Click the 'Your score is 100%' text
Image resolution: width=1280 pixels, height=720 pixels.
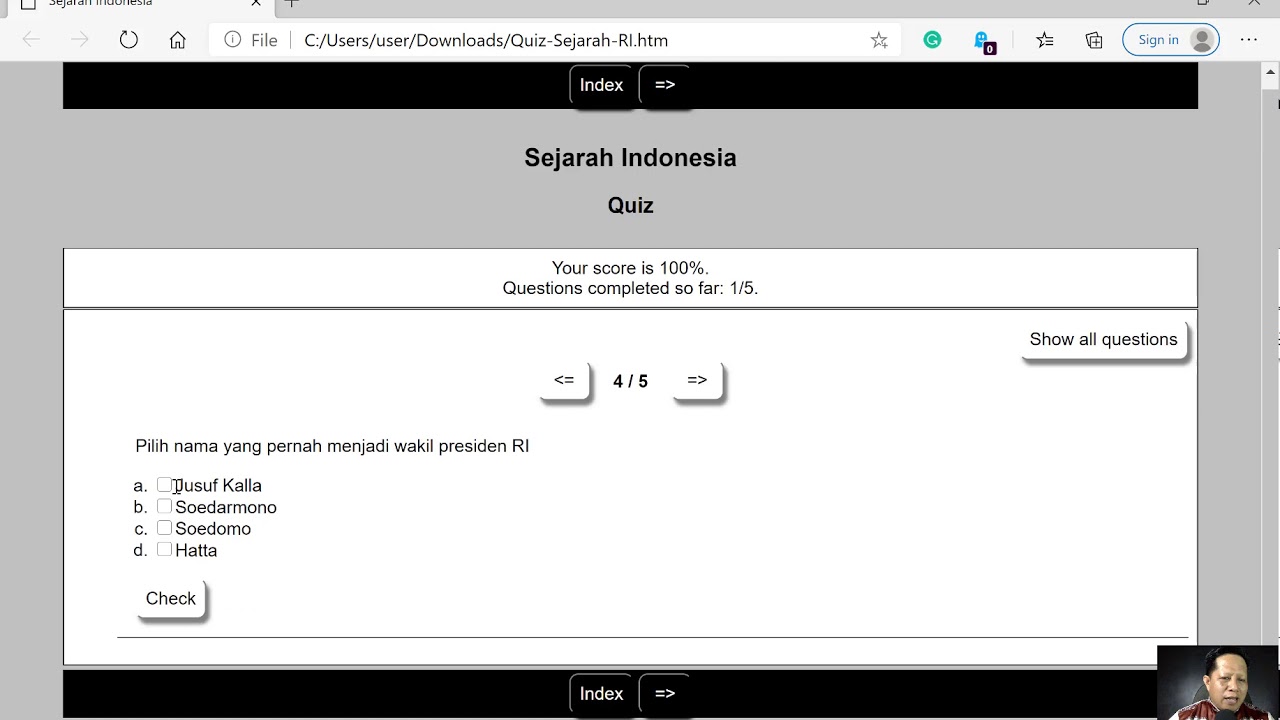[x=630, y=268]
